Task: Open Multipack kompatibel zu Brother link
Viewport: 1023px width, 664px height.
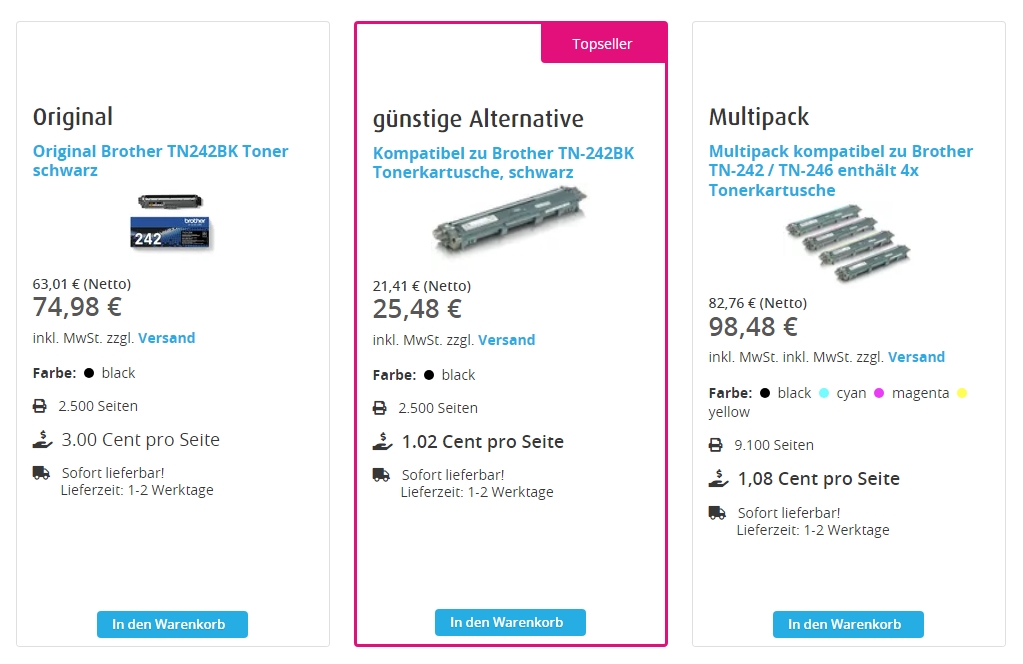Action: (x=840, y=170)
